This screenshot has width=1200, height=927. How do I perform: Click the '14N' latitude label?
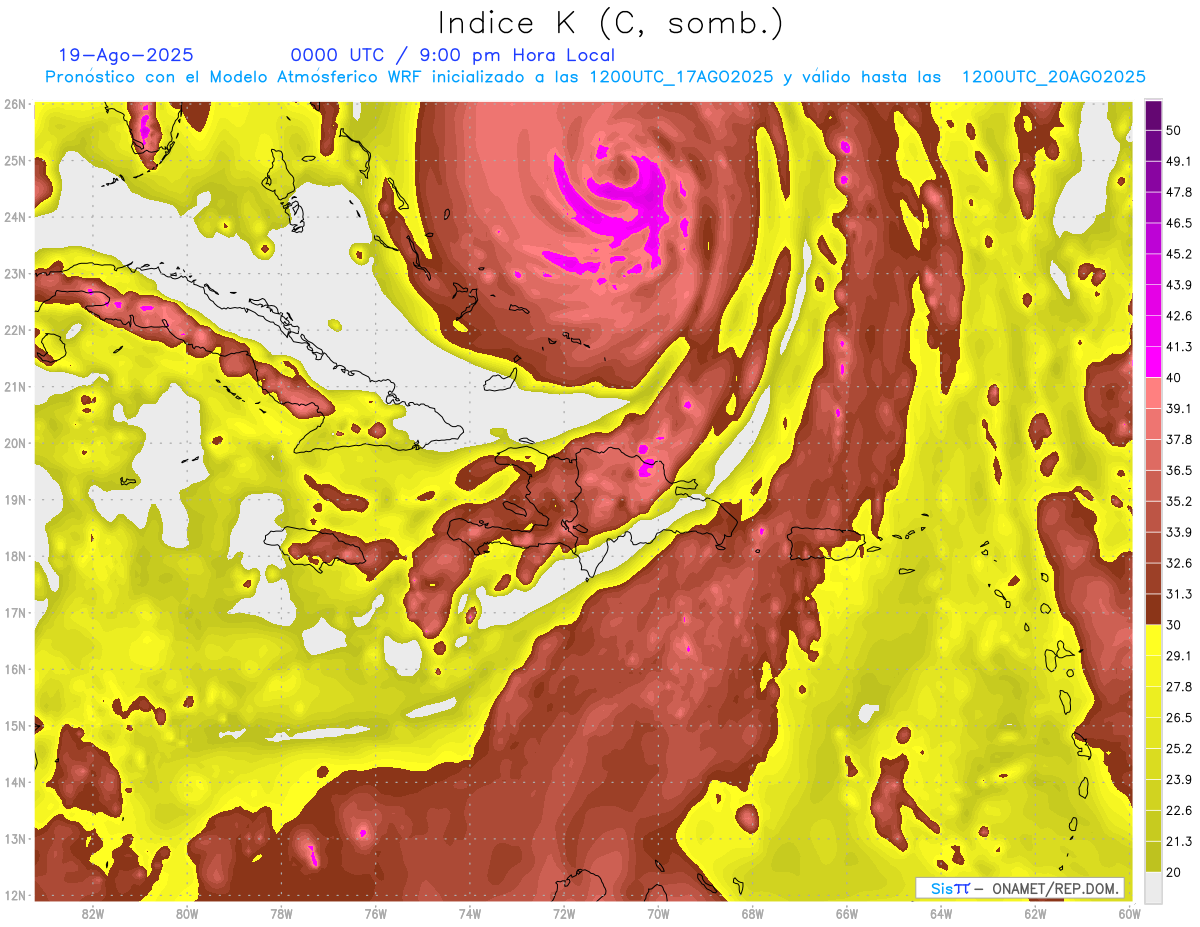coord(14,783)
